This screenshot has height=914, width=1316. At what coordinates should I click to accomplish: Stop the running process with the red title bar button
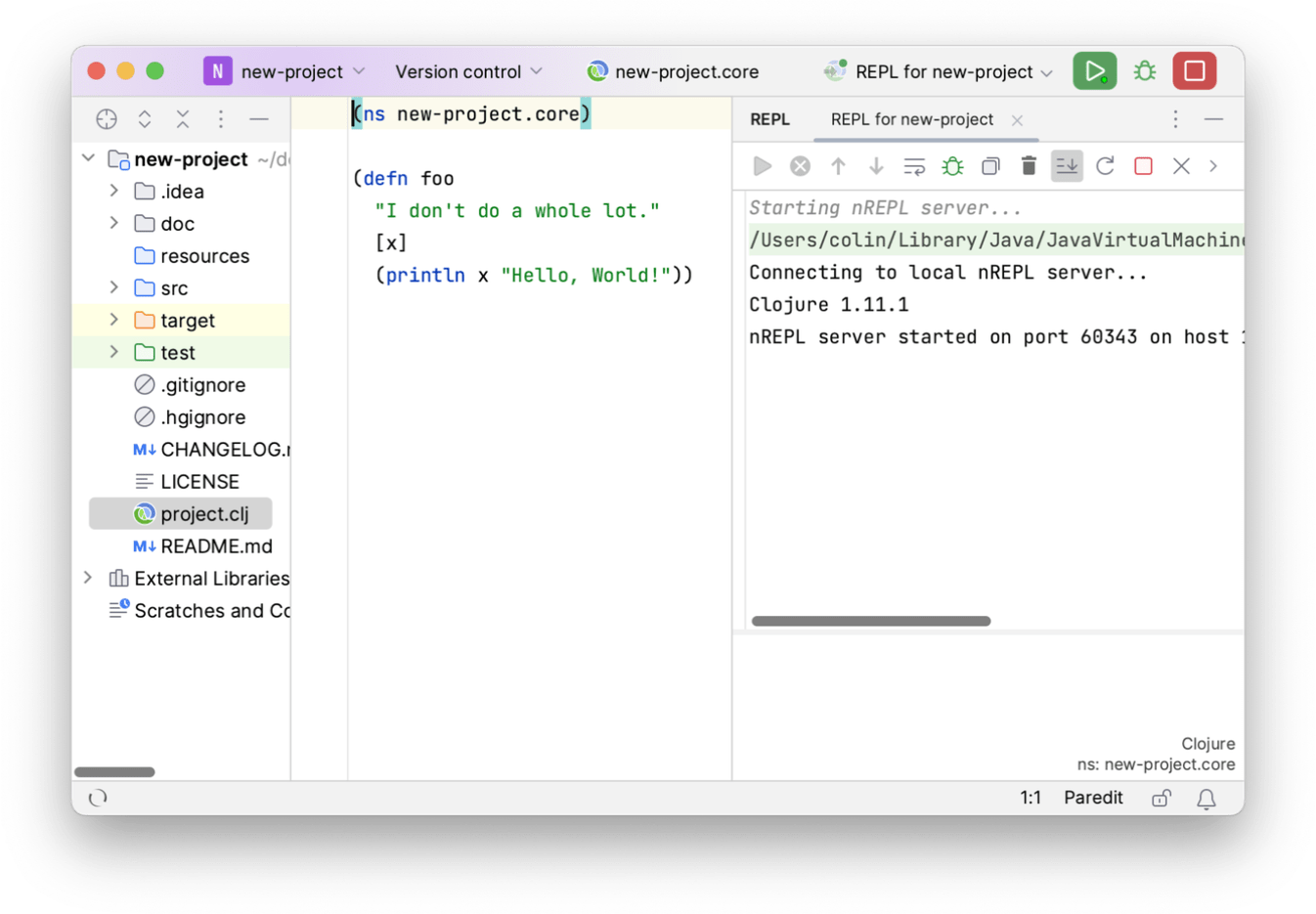[1194, 71]
